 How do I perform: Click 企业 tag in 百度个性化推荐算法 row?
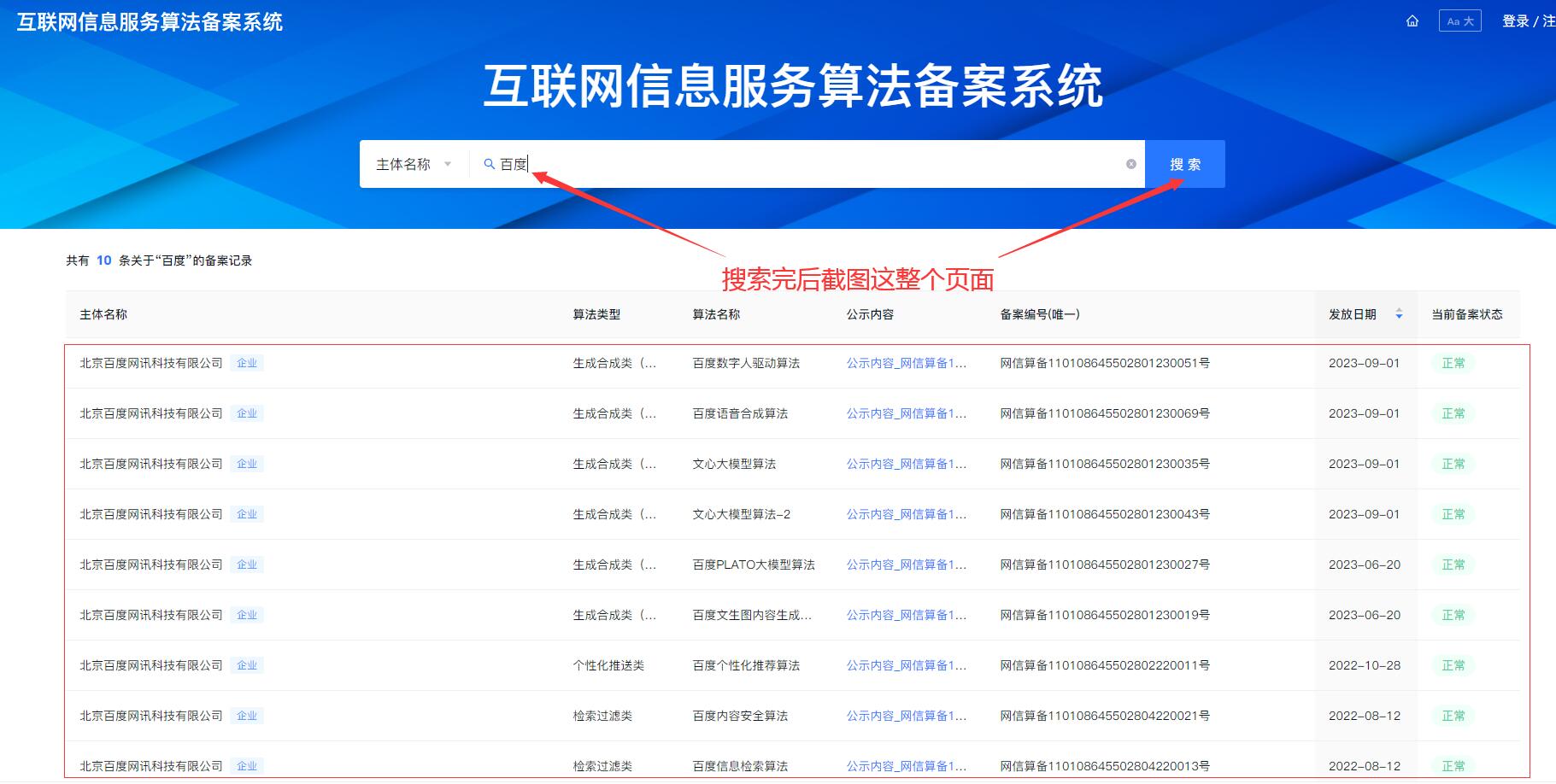247,665
